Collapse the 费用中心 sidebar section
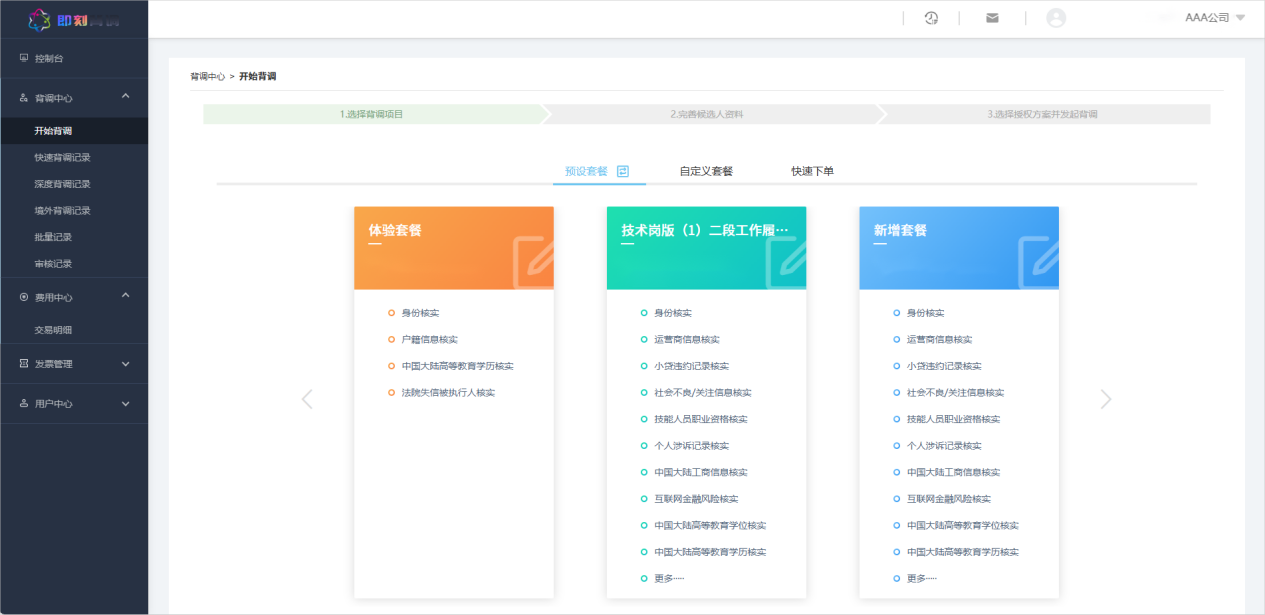The width and height of the screenshot is (1265, 615). pos(125,296)
